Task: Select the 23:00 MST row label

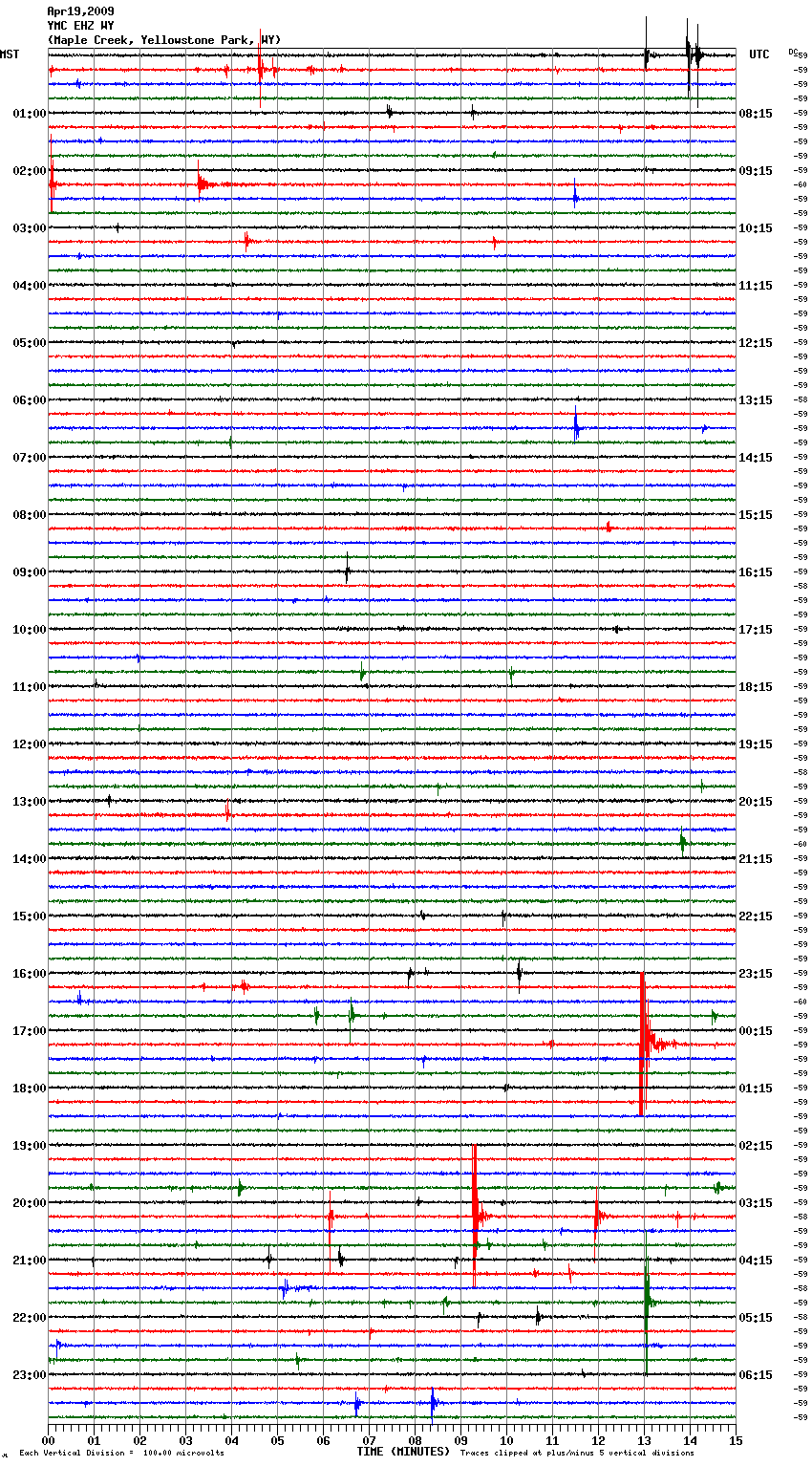Action: point(30,1375)
